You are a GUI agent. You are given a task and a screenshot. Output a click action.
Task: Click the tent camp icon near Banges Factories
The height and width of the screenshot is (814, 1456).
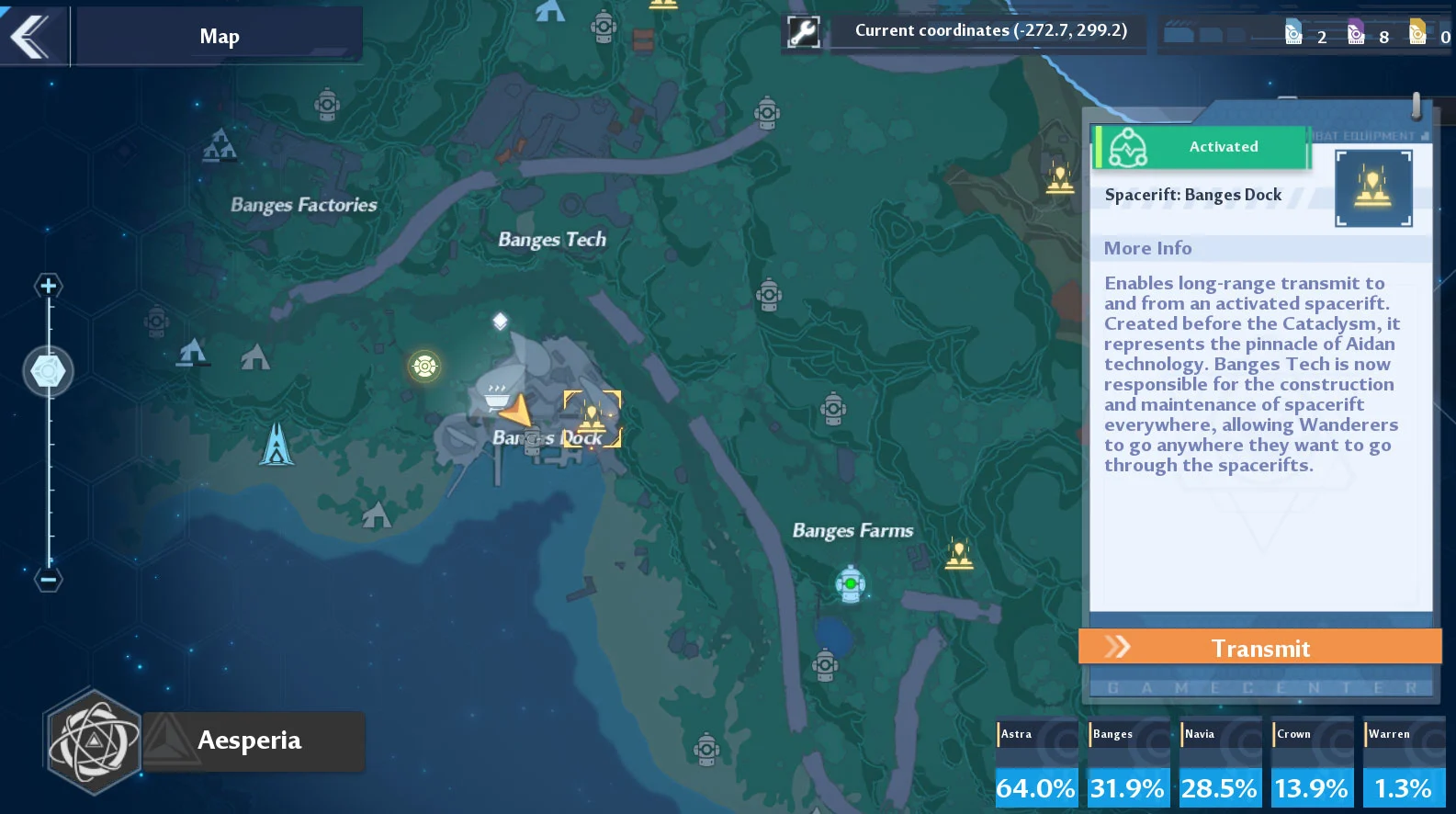point(220,146)
